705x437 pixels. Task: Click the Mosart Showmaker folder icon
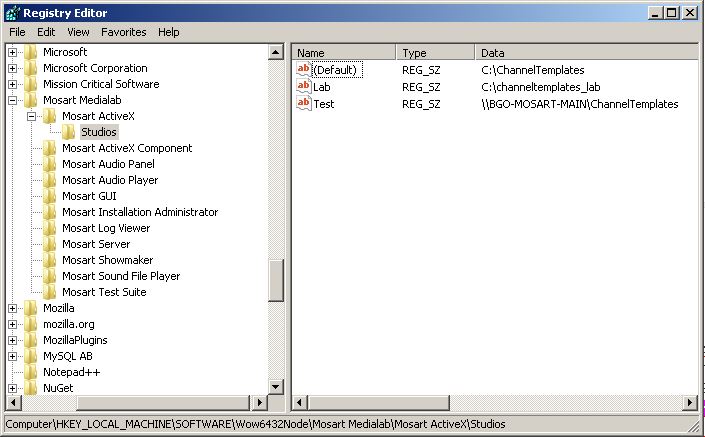tap(50, 260)
